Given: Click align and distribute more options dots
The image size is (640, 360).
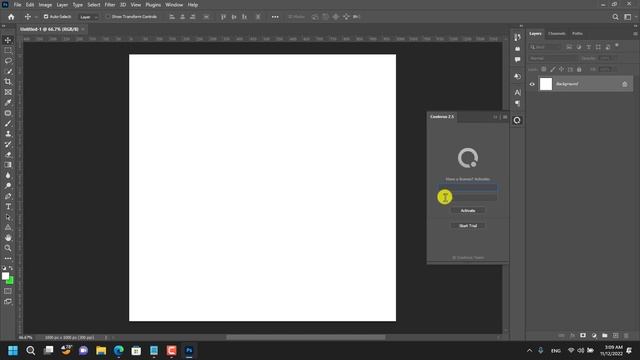Looking at the screenshot, I should click(275, 17).
